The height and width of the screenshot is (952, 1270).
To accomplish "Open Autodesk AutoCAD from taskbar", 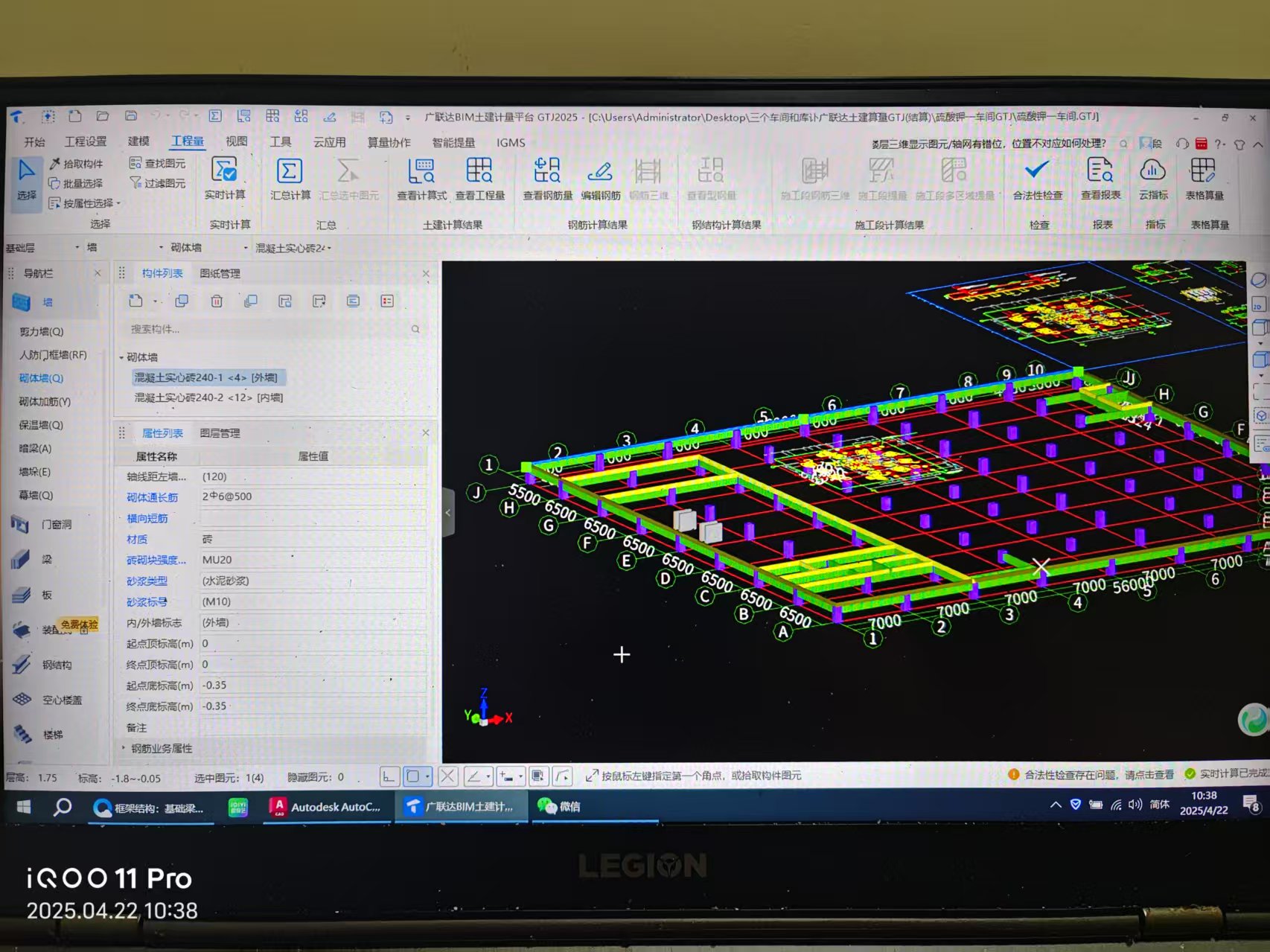I will [326, 807].
